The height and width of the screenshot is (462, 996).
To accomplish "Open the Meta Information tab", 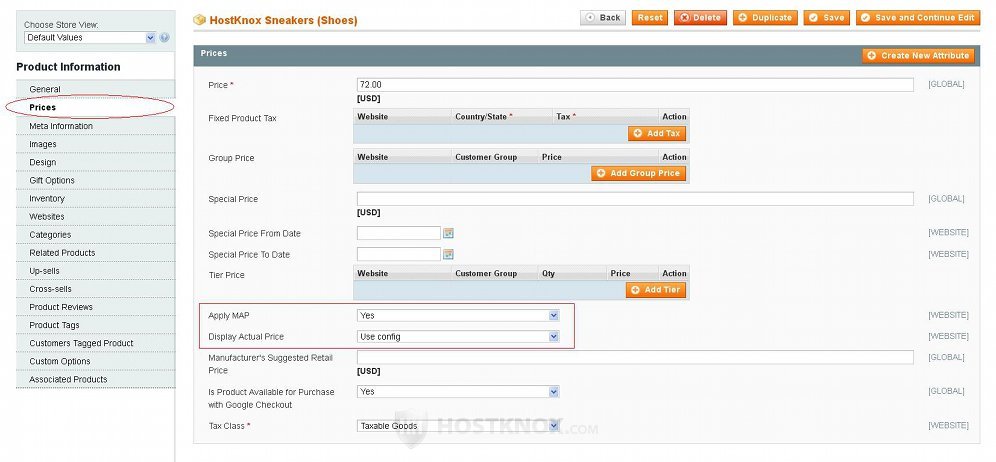I will click(x=95, y=126).
